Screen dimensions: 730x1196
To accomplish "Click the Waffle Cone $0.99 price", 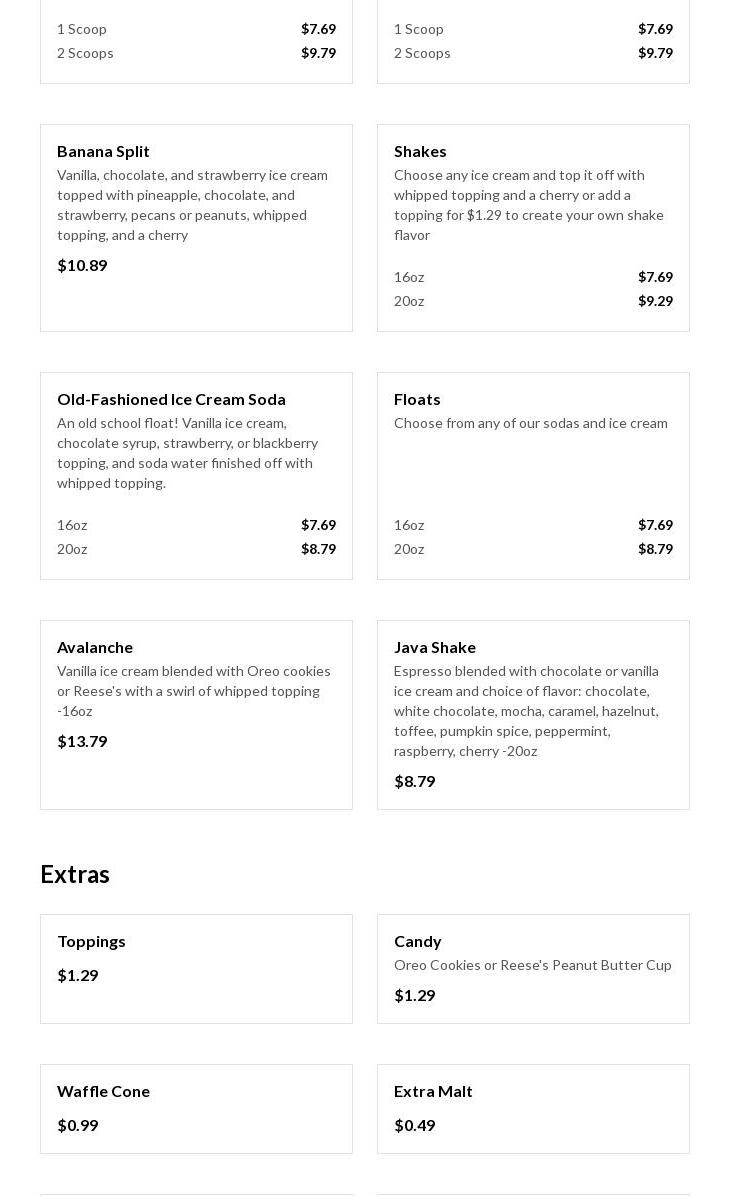I will click(78, 1125).
